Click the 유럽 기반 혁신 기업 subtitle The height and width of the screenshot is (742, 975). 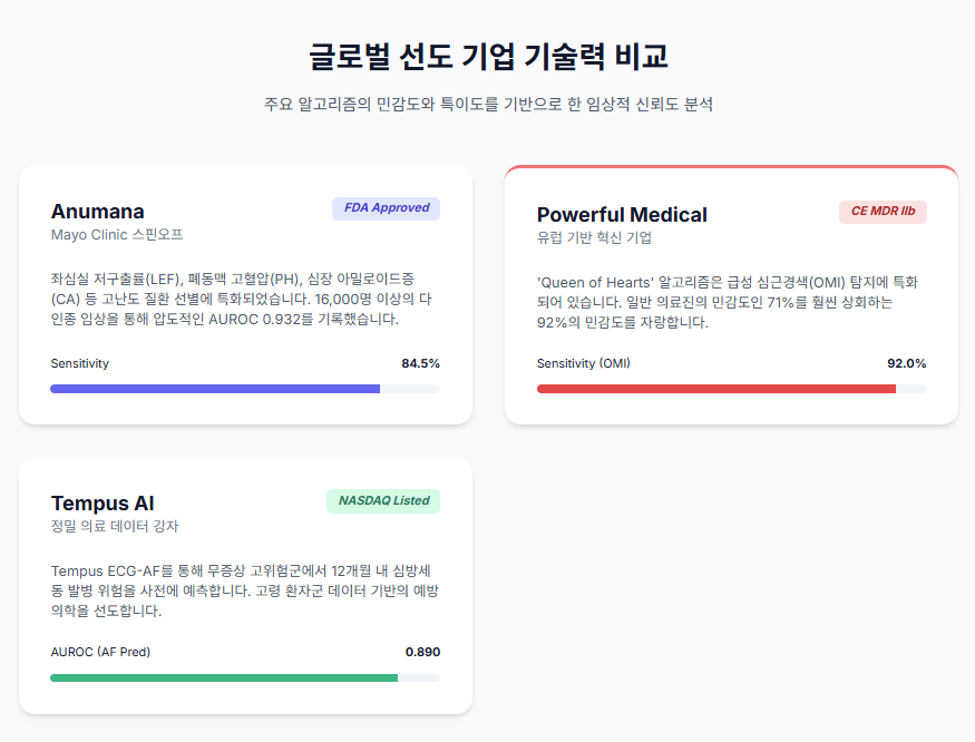pyautogui.click(x=594, y=238)
